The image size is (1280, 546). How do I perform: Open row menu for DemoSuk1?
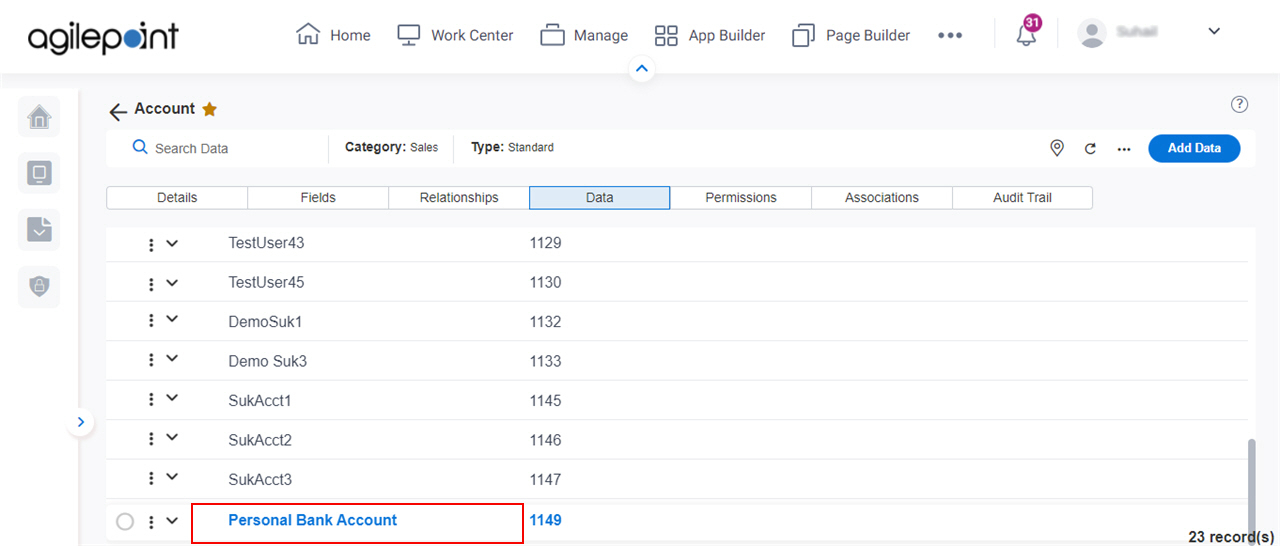(x=151, y=320)
